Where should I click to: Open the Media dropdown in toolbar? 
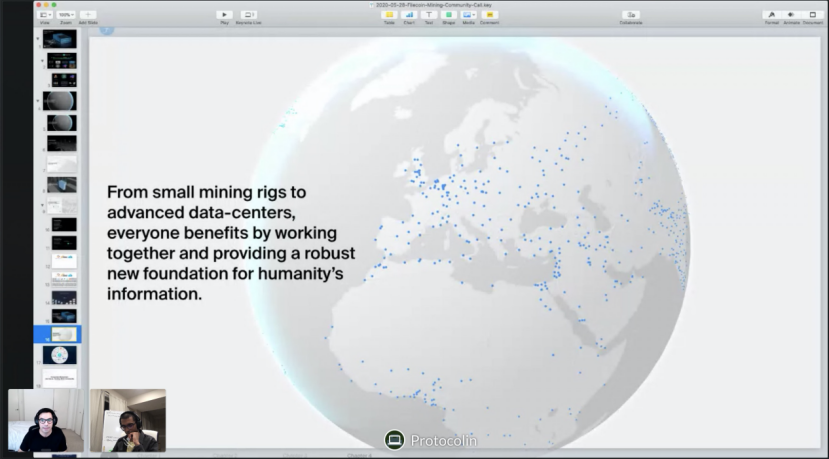tap(468, 15)
